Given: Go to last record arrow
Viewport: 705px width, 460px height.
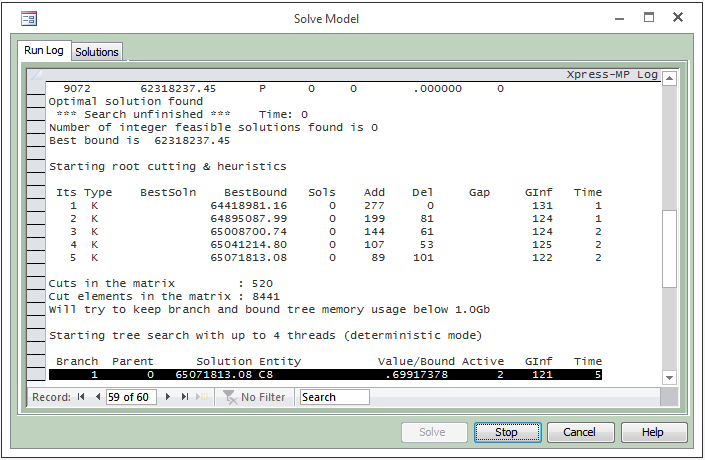Looking at the screenshot, I should tap(185, 397).
